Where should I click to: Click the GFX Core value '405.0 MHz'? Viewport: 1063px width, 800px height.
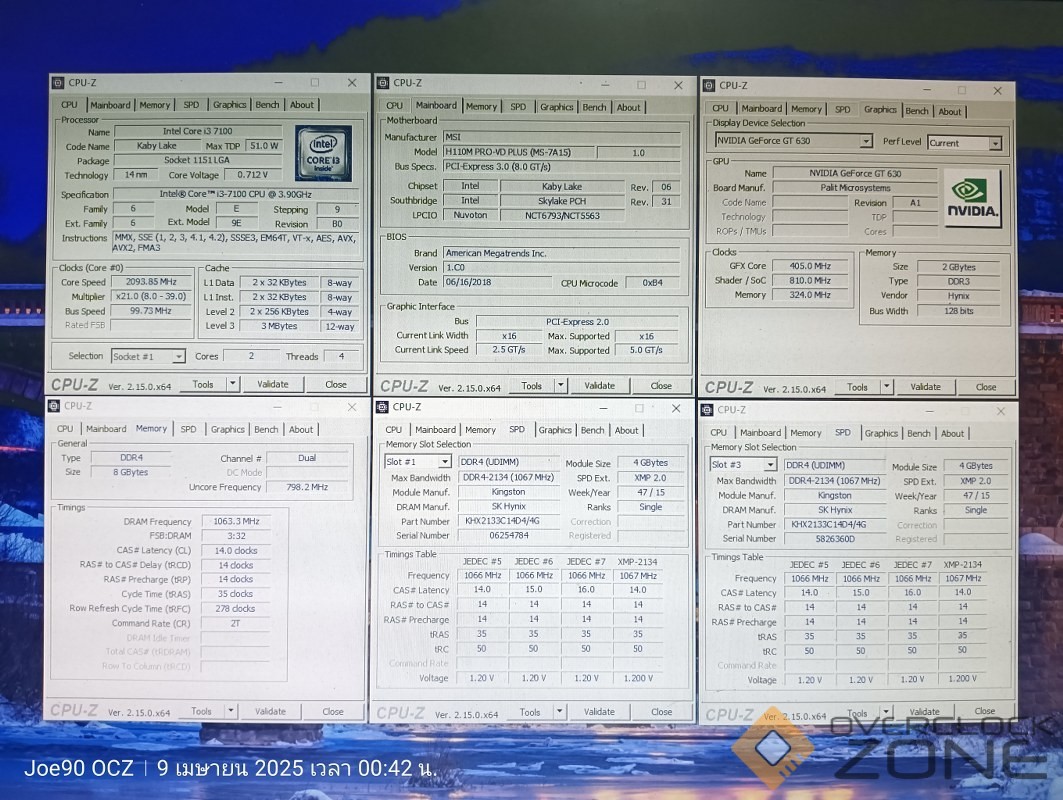pos(809,266)
